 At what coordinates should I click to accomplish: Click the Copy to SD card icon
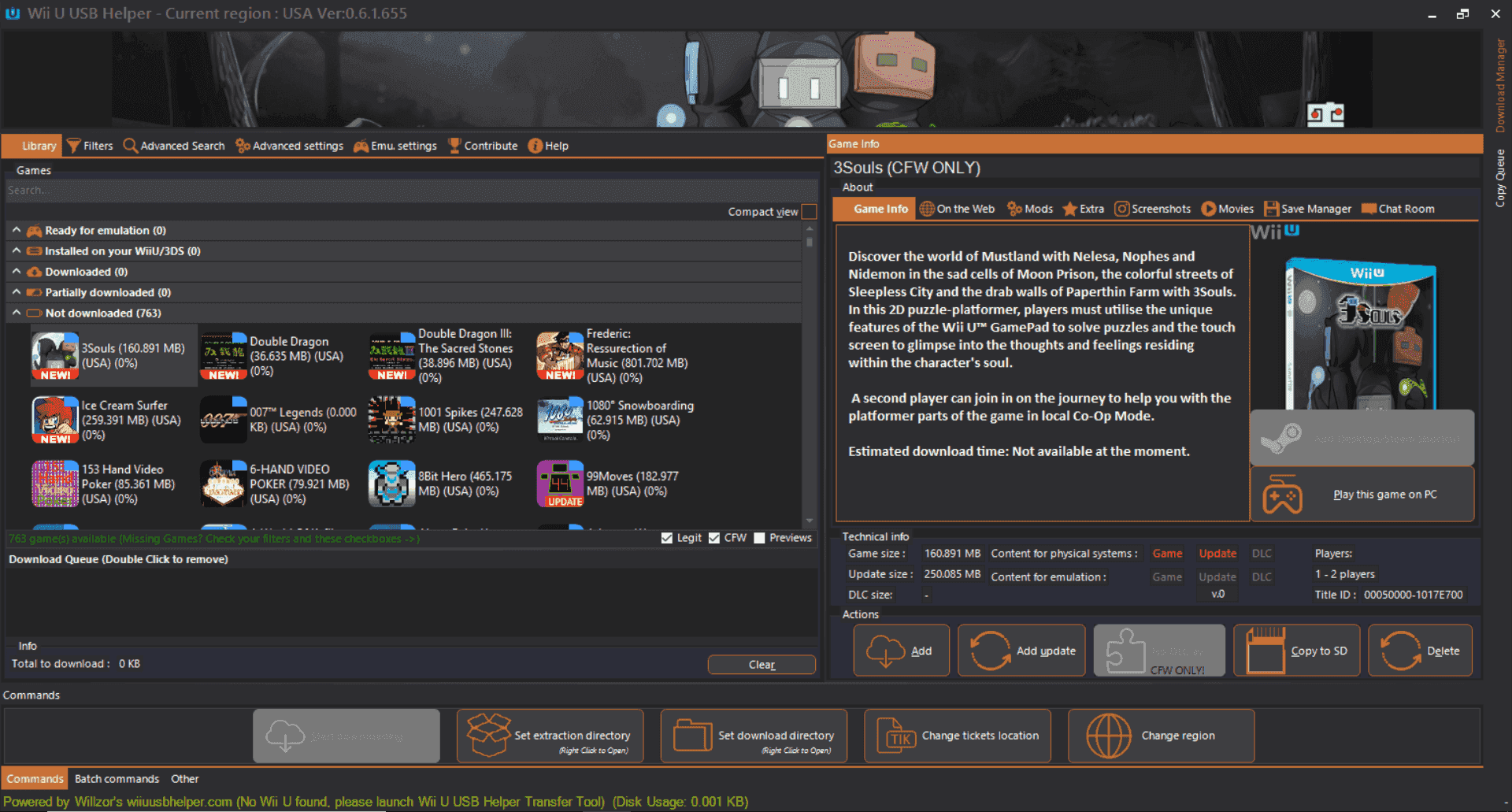point(1266,651)
